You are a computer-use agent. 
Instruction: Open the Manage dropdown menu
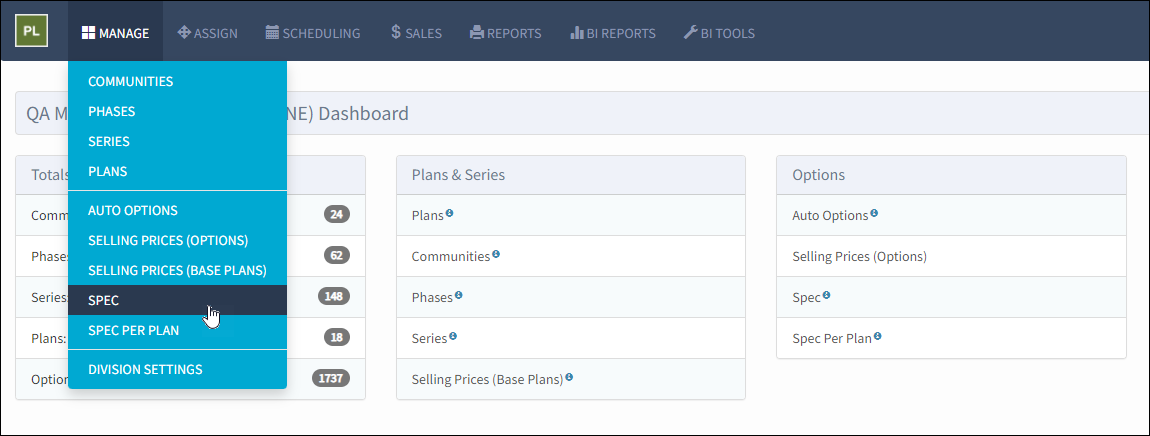pos(115,32)
